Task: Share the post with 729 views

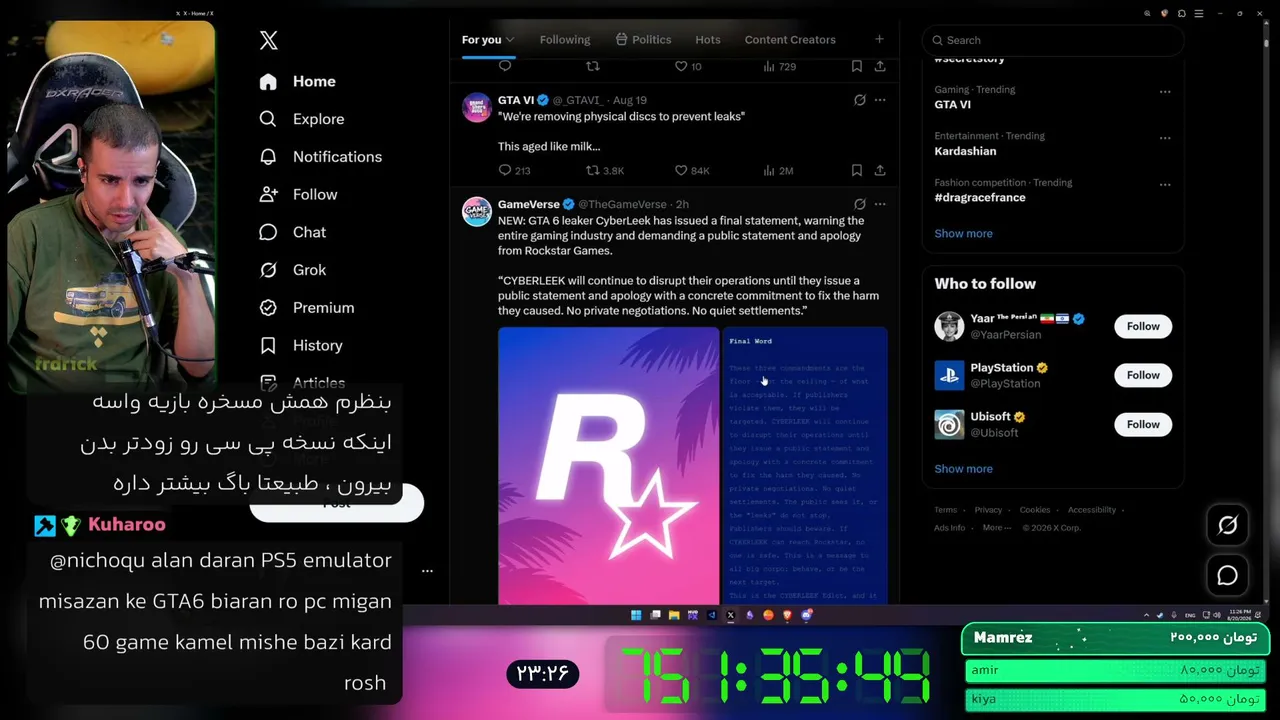Action: coord(880,66)
